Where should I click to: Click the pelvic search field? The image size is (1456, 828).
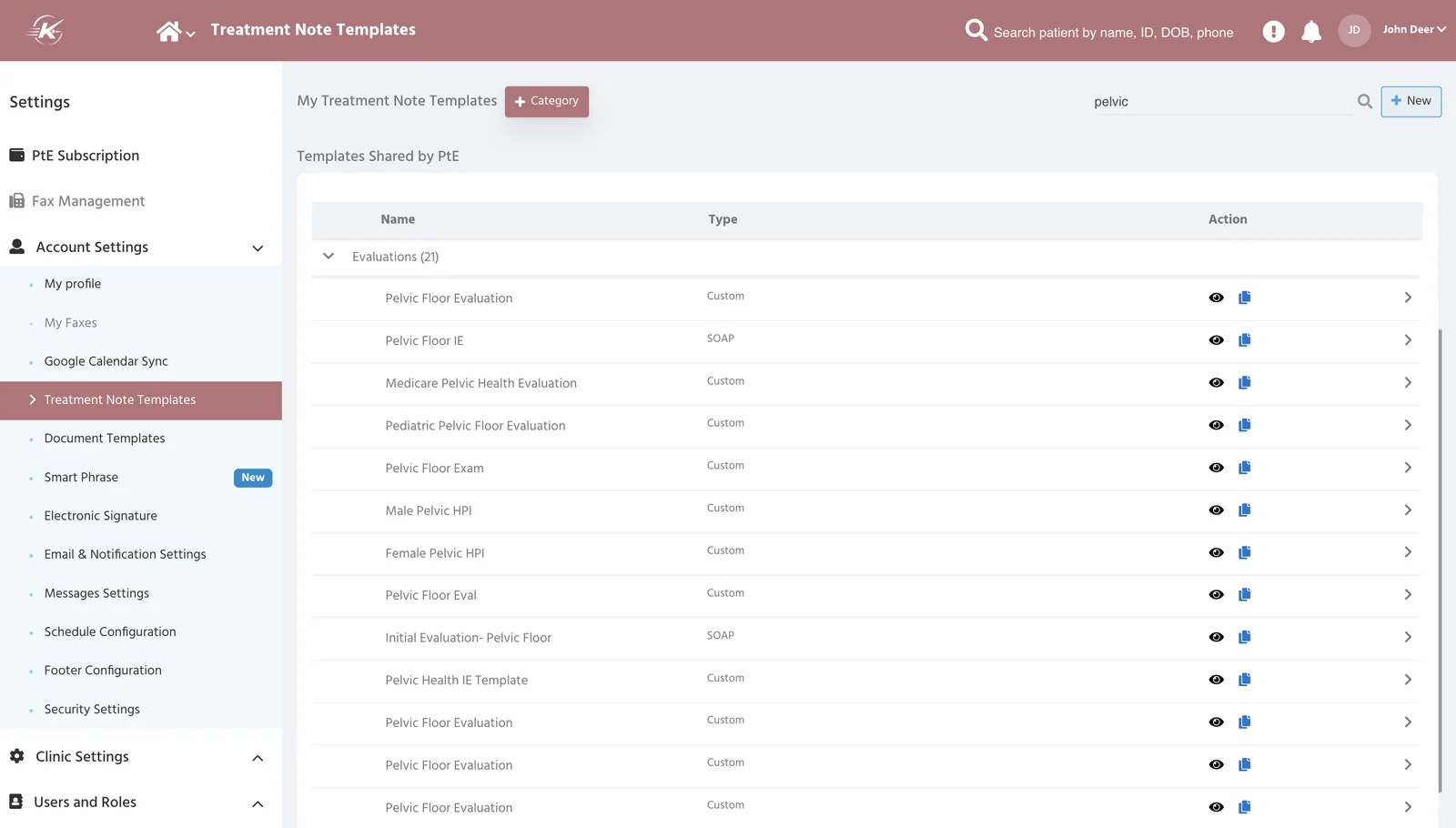[1221, 102]
